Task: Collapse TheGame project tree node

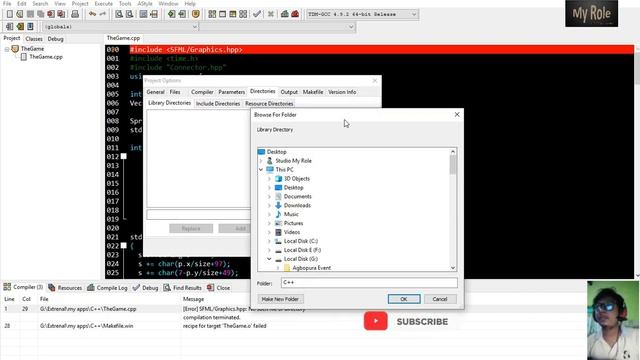Action: pos(7,49)
